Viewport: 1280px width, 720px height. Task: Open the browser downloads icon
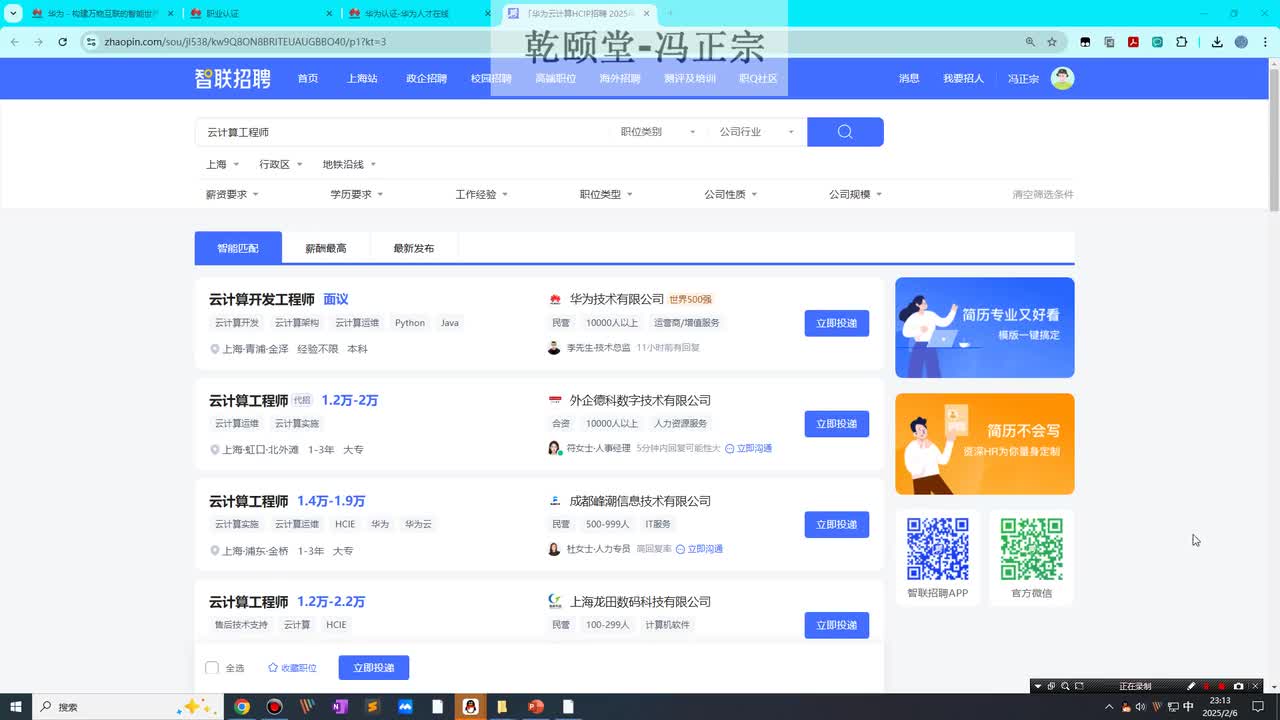(1217, 42)
